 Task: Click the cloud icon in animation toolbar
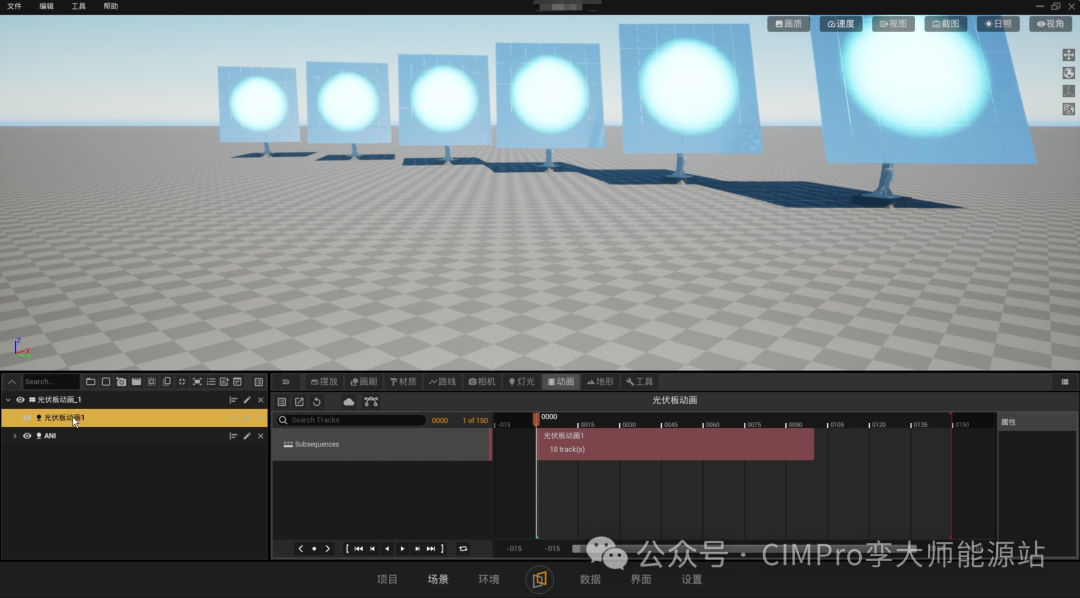point(349,402)
